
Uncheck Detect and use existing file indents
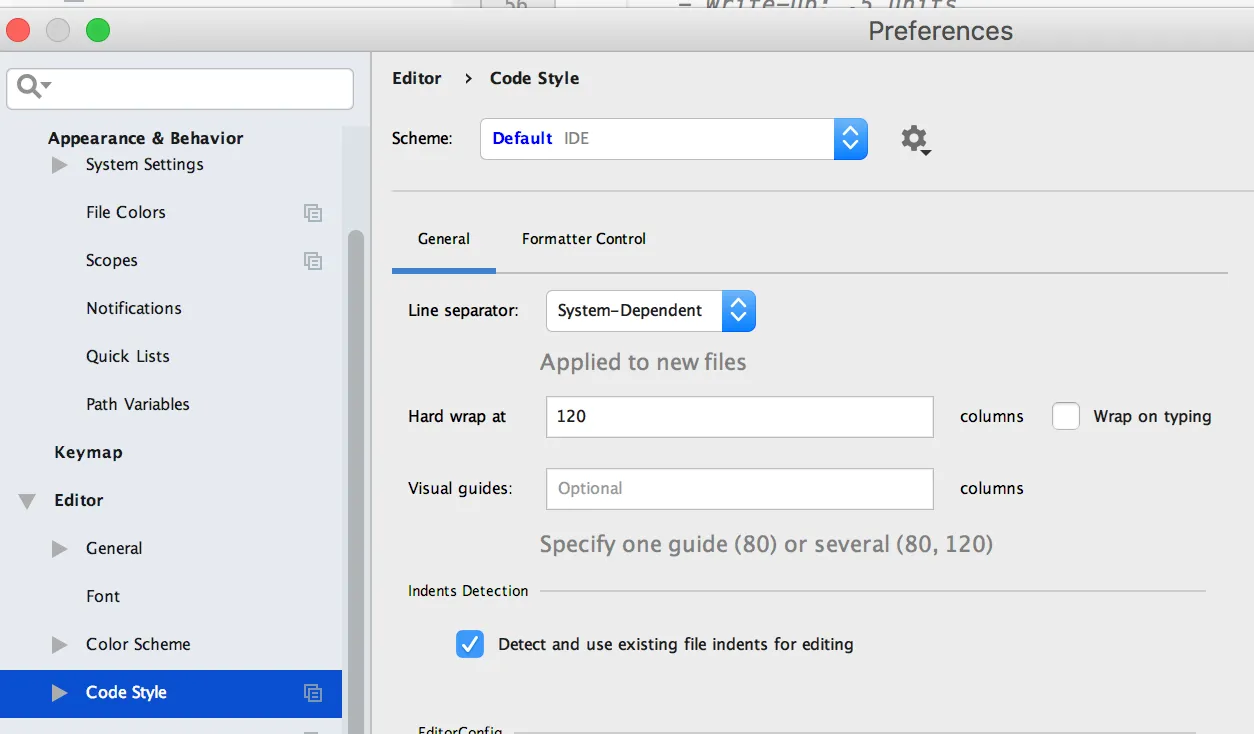tap(470, 645)
